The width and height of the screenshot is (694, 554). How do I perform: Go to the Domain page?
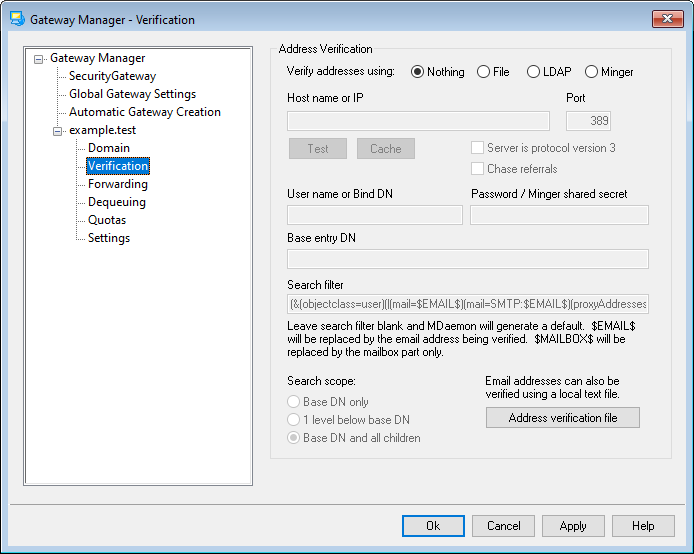[x=108, y=148]
